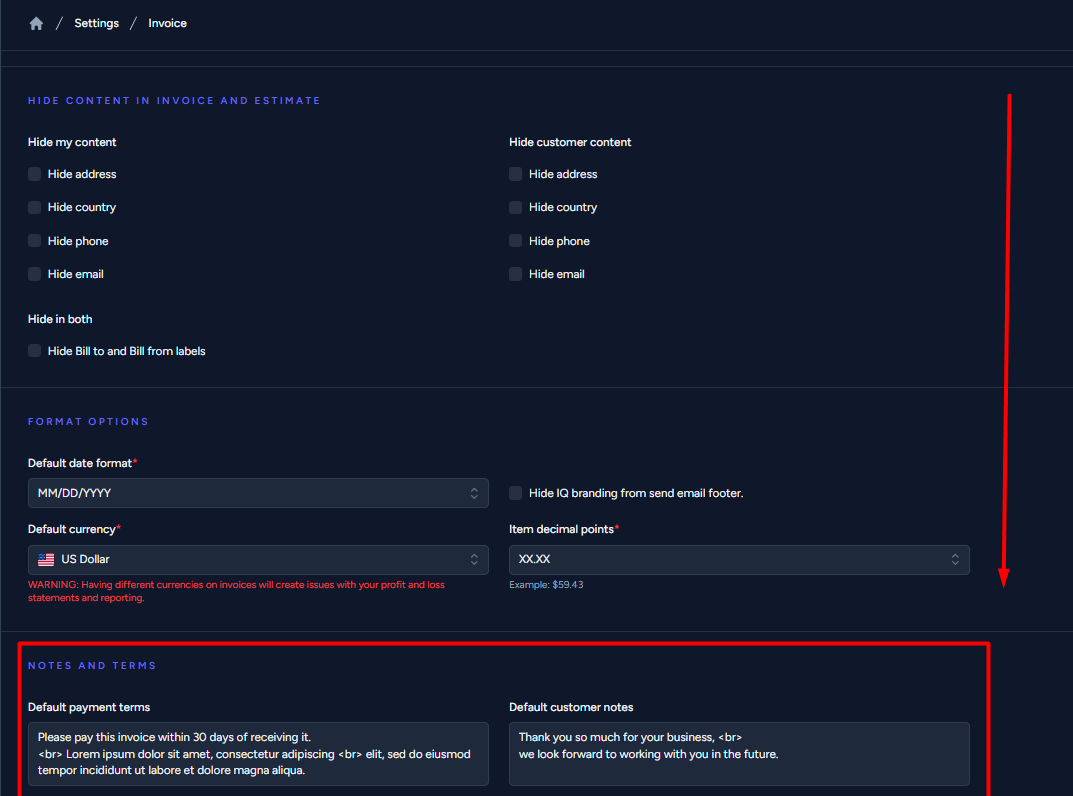The height and width of the screenshot is (796, 1073).
Task: Click the chevron arrows on date format field
Action: tap(474, 493)
